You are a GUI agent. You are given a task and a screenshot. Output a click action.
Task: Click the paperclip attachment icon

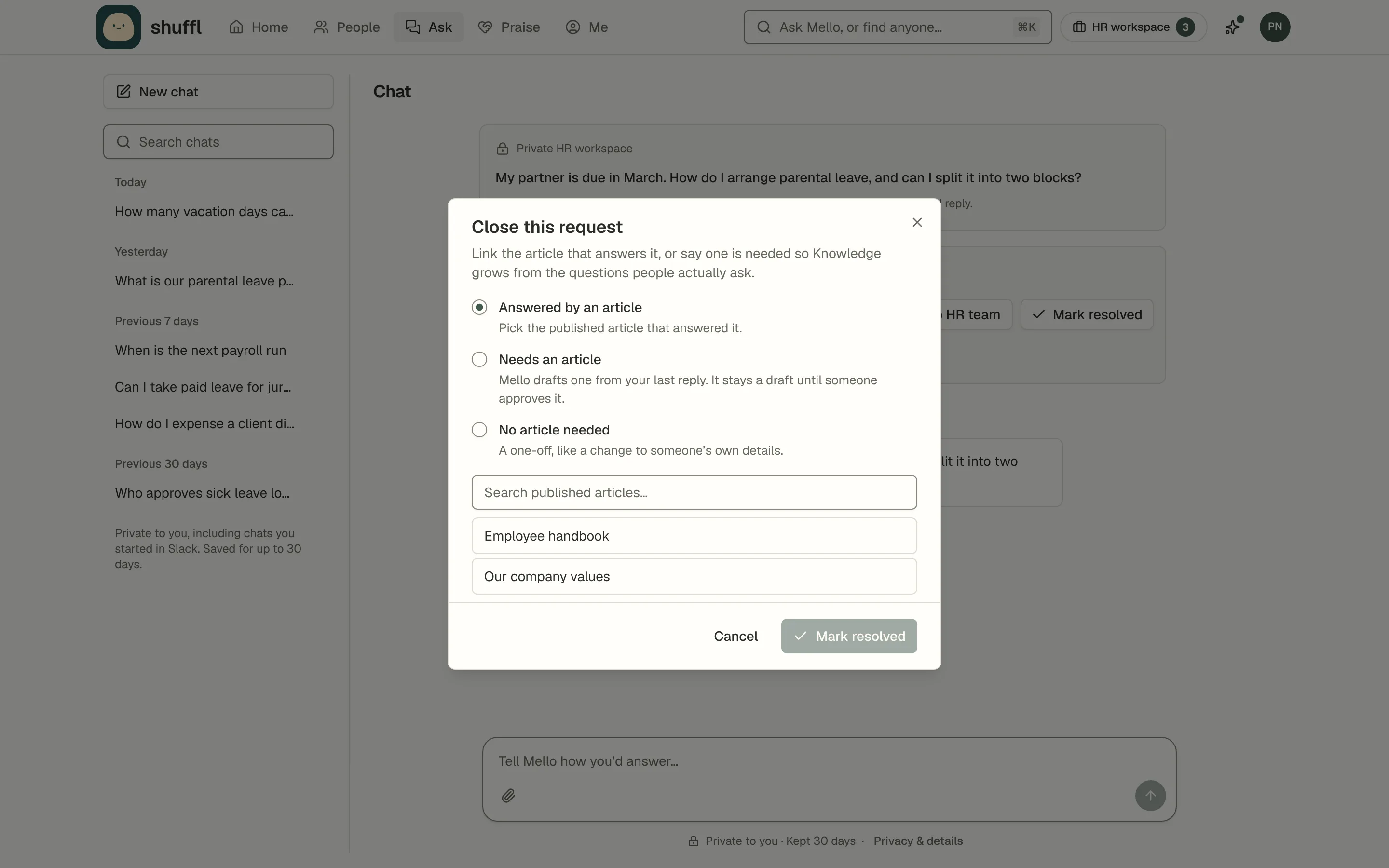pyautogui.click(x=508, y=796)
